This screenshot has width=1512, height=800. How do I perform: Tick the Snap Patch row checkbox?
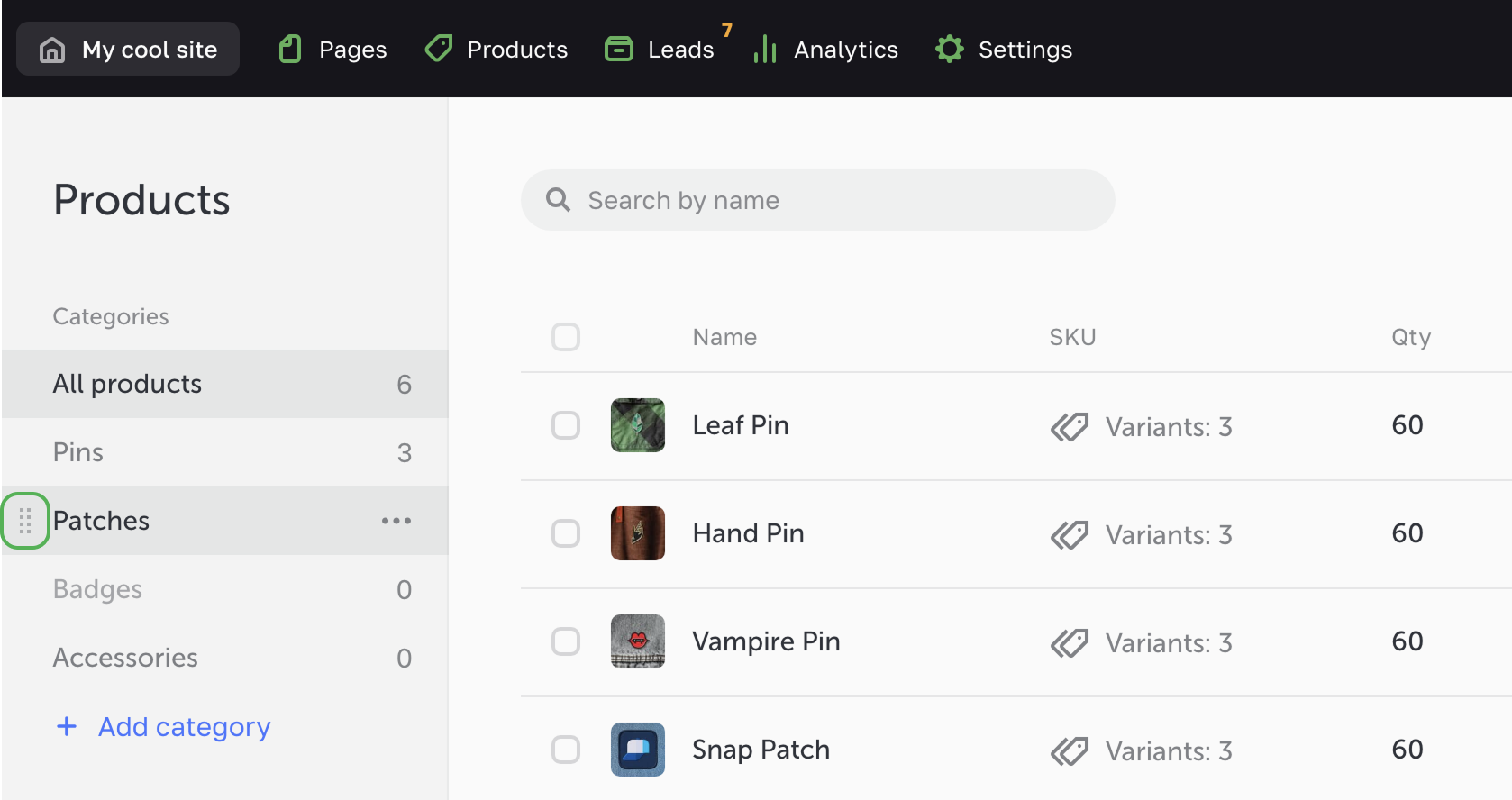[x=566, y=750]
